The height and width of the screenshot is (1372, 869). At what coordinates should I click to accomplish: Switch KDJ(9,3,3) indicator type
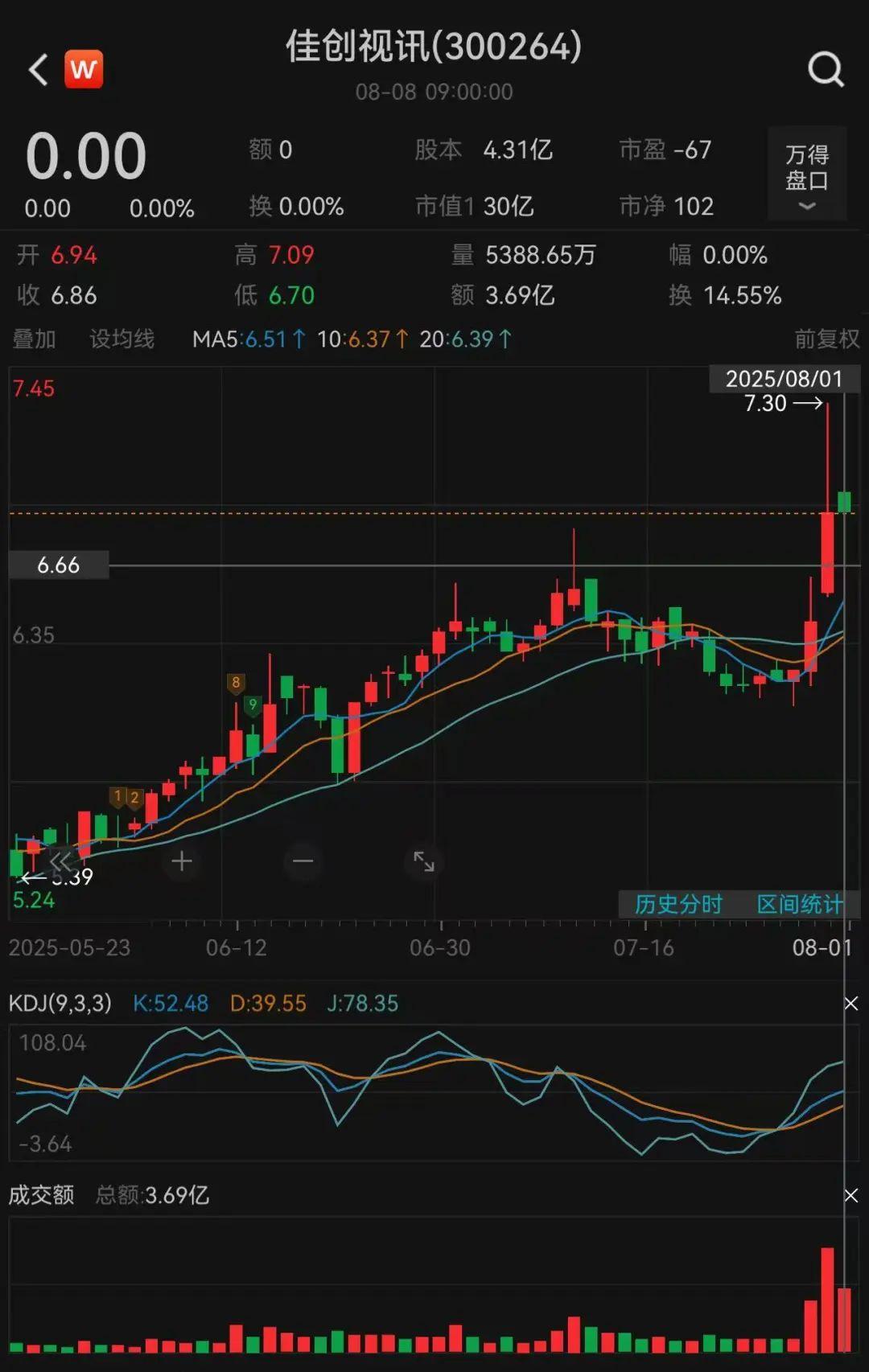point(60,1004)
